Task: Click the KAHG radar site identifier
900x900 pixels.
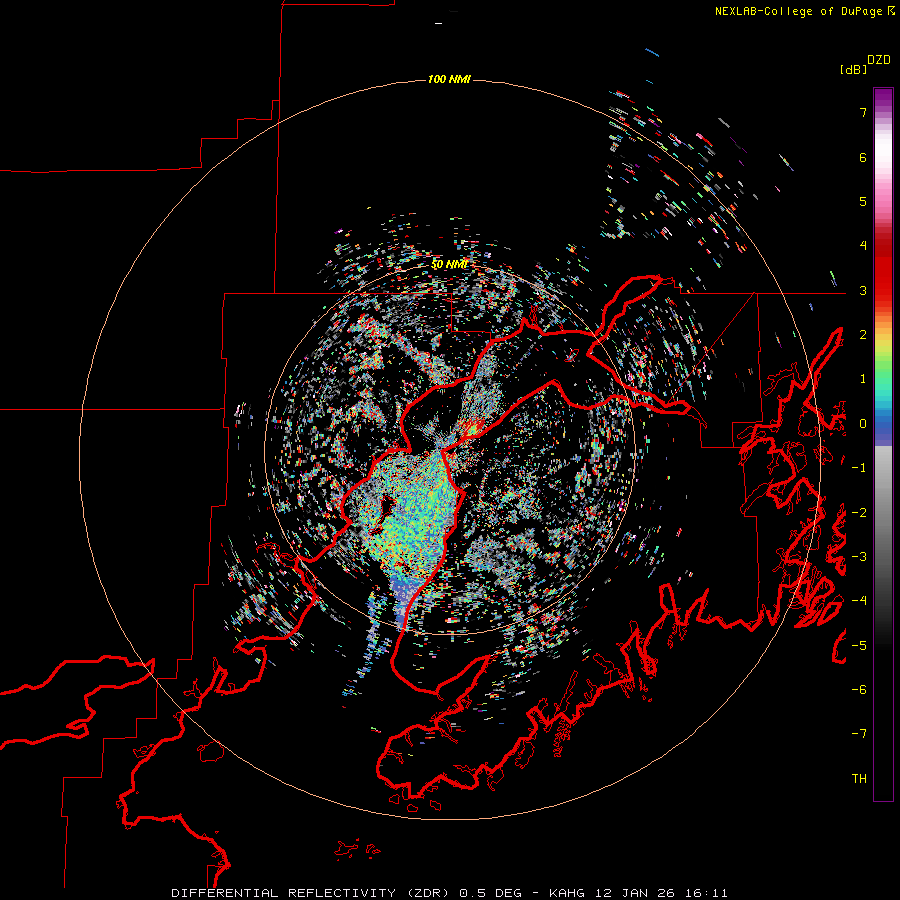Action: click(569, 893)
